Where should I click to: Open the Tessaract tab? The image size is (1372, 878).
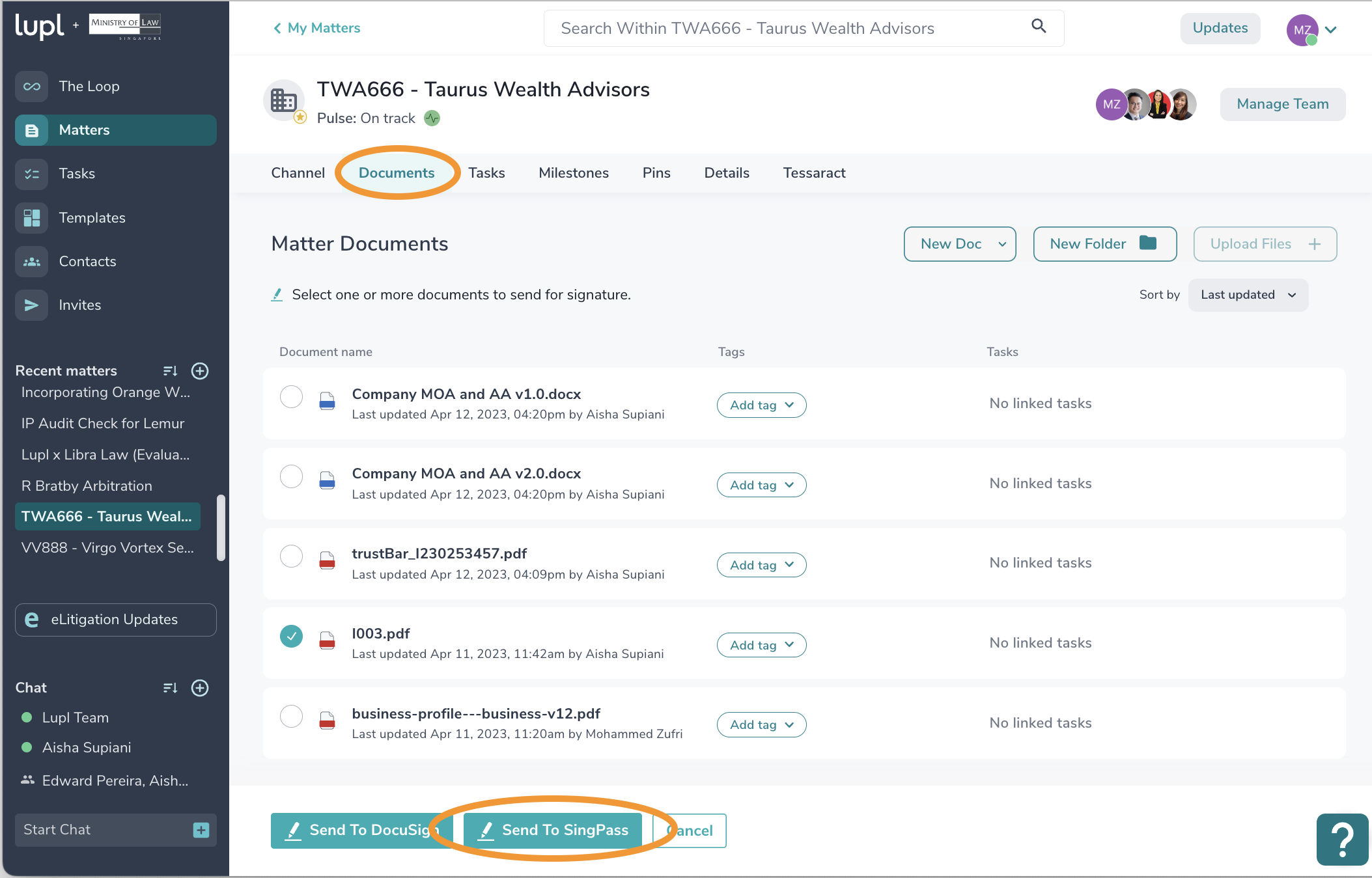[x=814, y=172]
